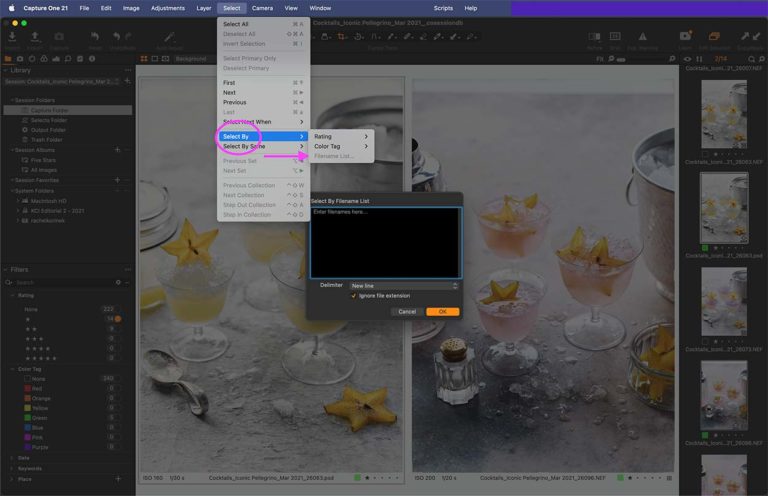The image size is (768, 496).
Task: Click the browser search magnifier icon
Action: click(x=752, y=59)
